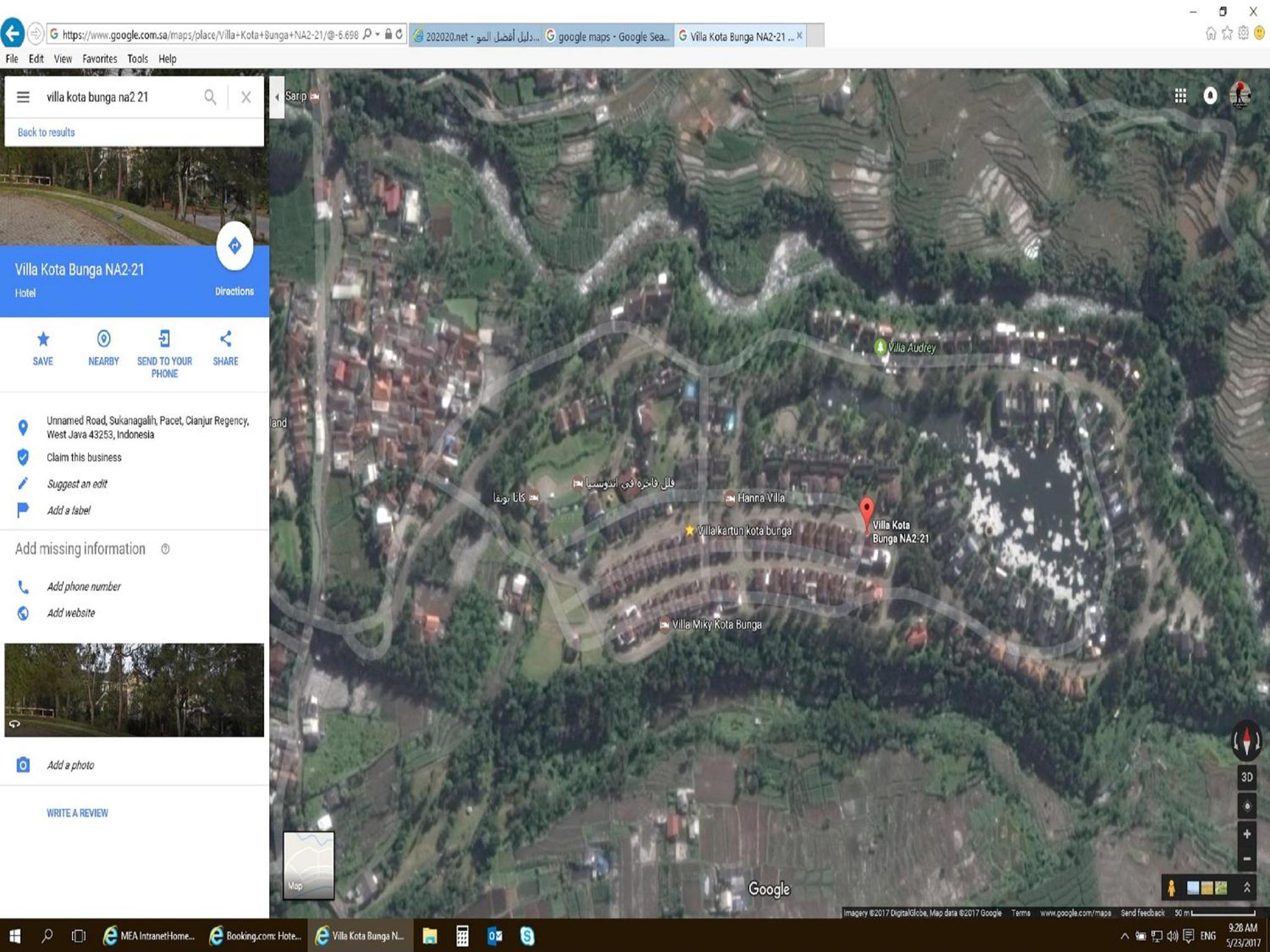The height and width of the screenshot is (952, 1270).
Task: Close the Villa Kota Bunga NA2-21 tab
Action: coord(800,36)
